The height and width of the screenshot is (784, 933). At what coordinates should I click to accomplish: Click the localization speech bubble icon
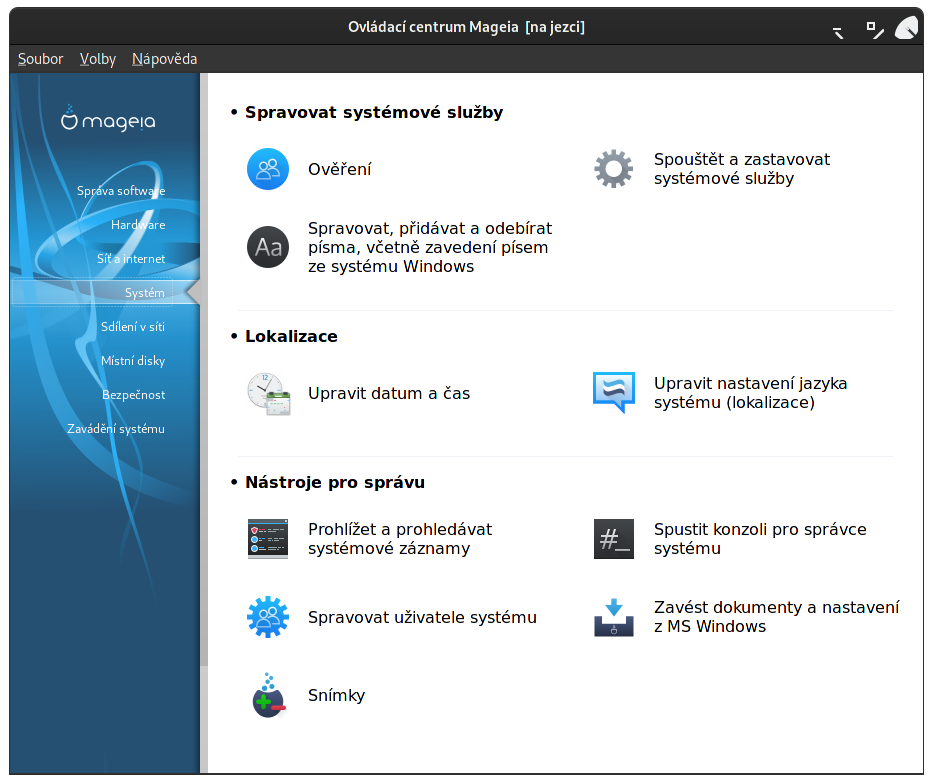click(x=613, y=390)
